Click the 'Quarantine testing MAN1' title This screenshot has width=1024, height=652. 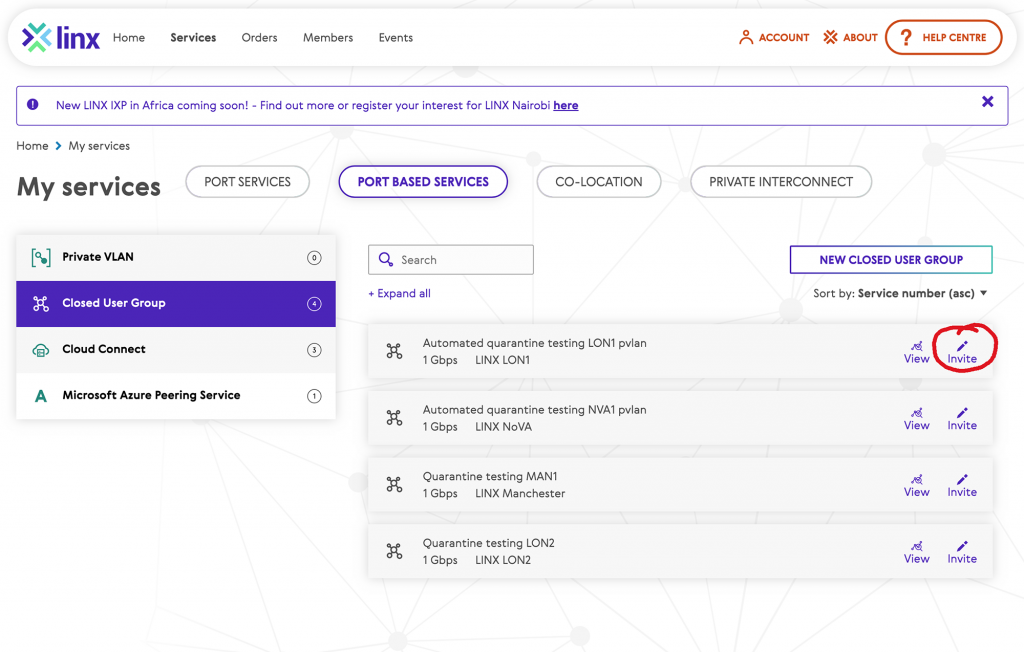490,476
